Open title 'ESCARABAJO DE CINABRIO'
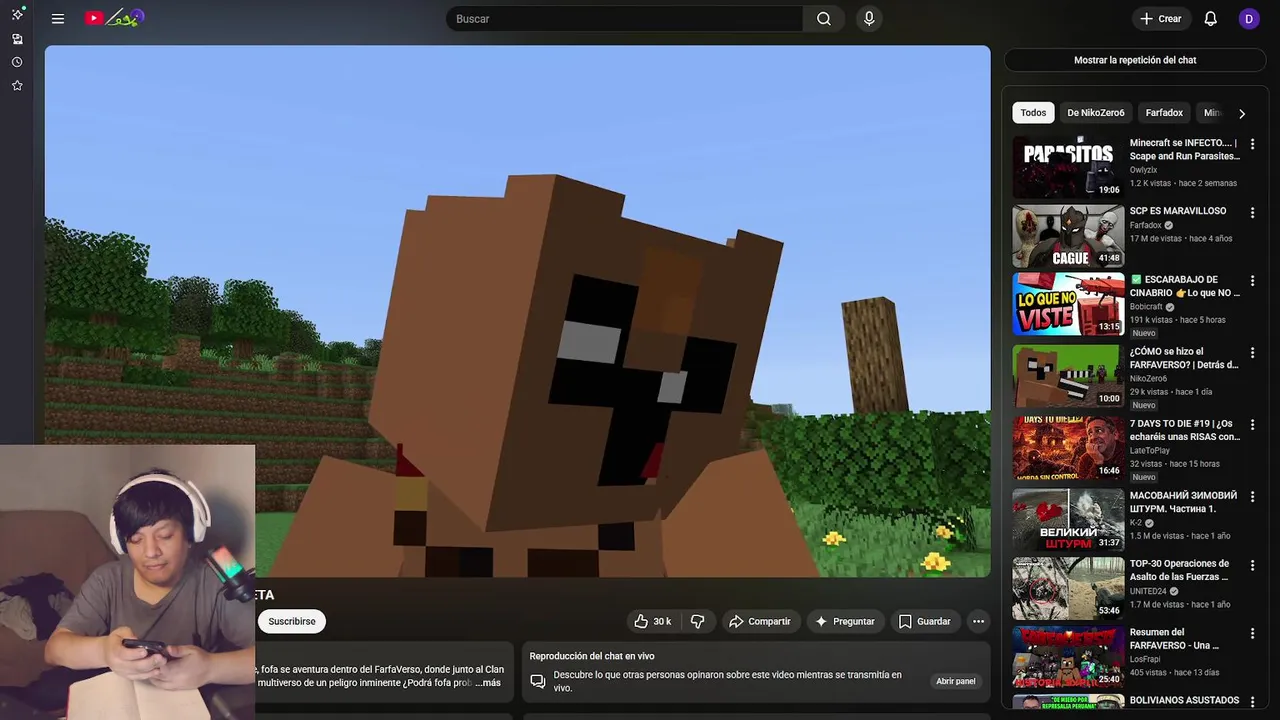This screenshot has height=720, width=1280. [1185, 286]
